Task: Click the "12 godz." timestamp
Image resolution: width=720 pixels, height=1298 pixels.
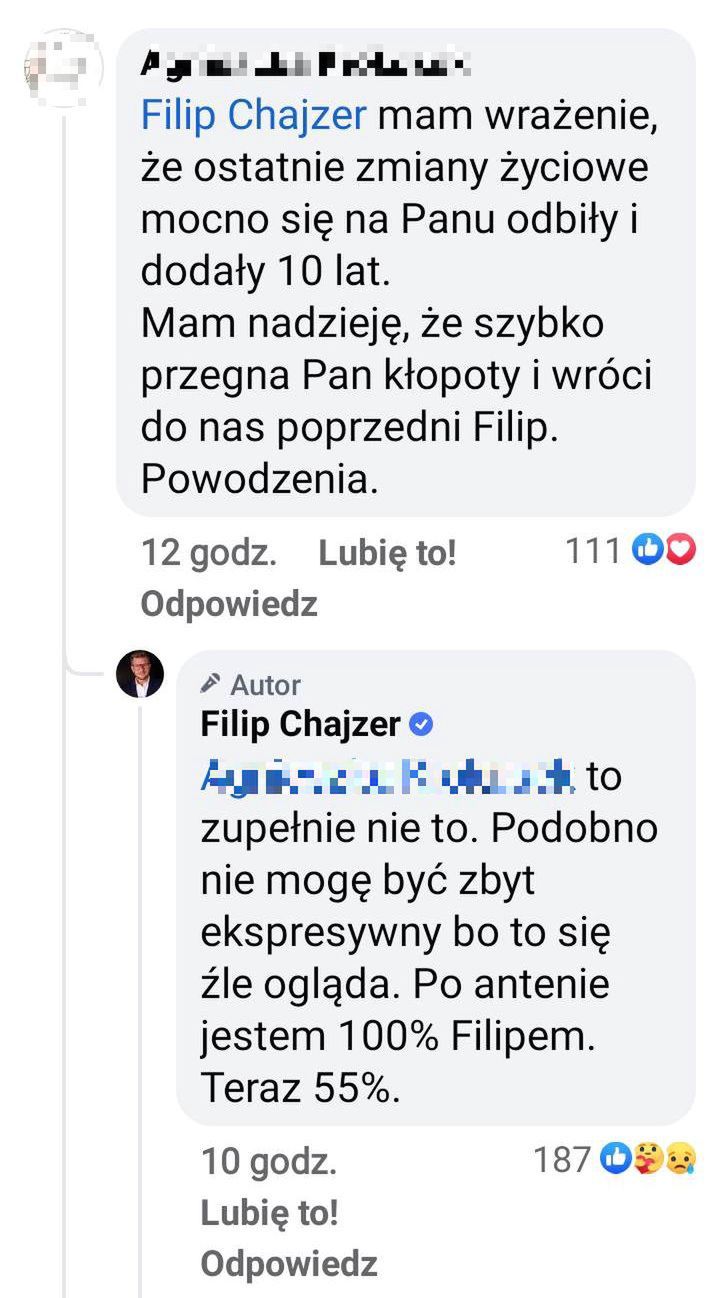Action: point(209,553)
